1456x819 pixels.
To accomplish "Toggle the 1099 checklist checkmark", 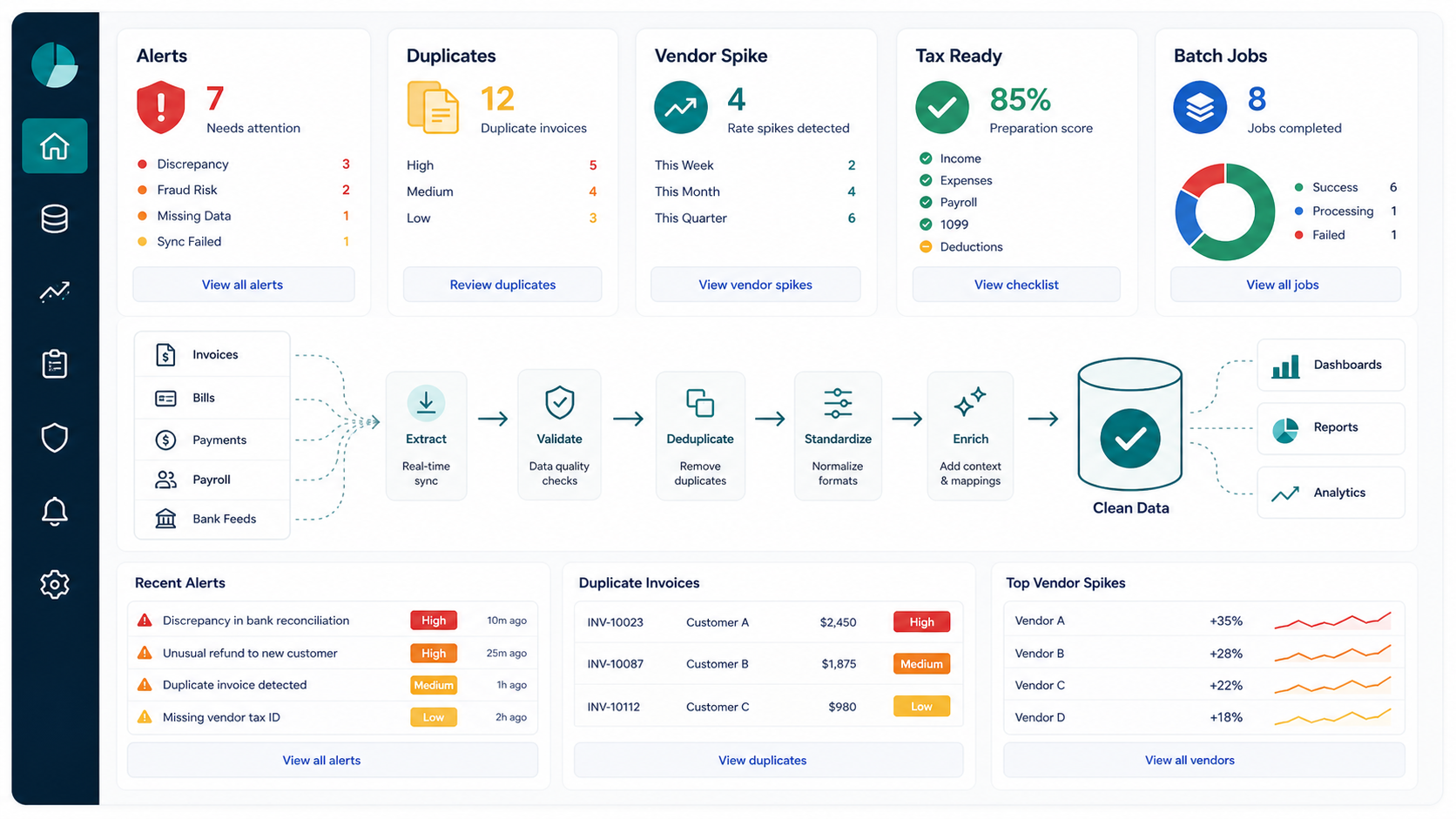I will pos(926,224).
